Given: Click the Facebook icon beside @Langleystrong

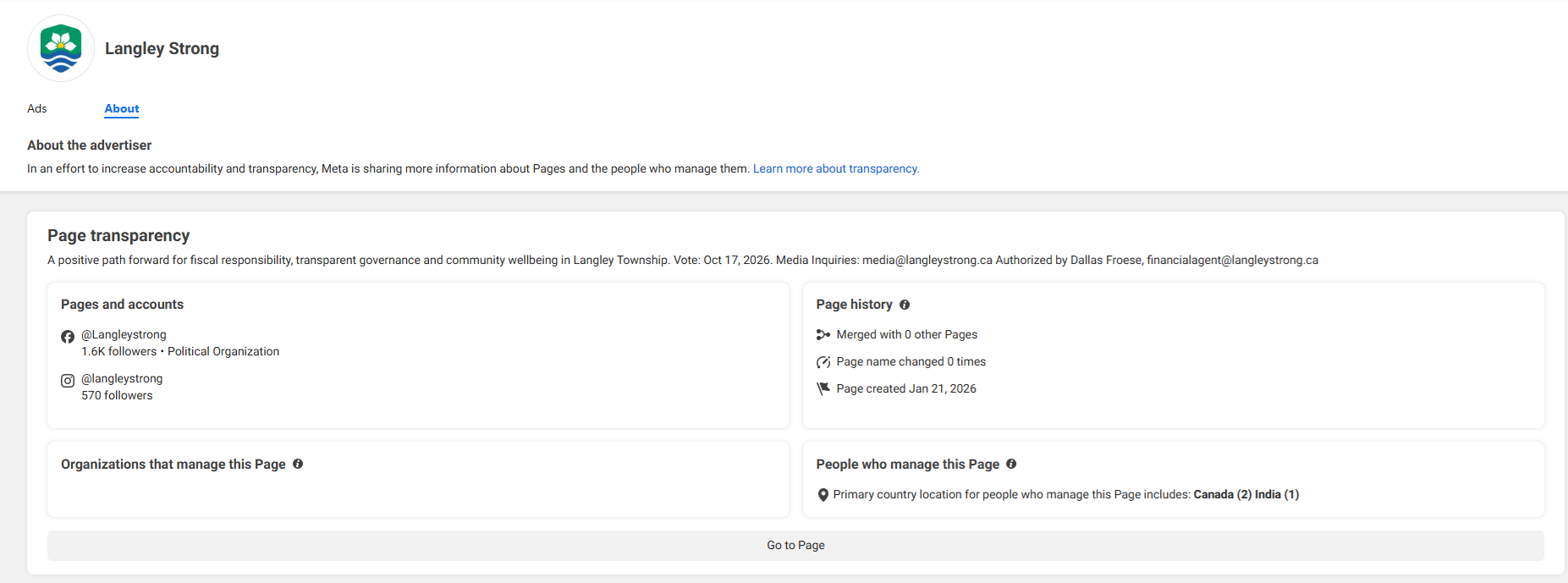Looking at the screenshot, I should 68,337.
